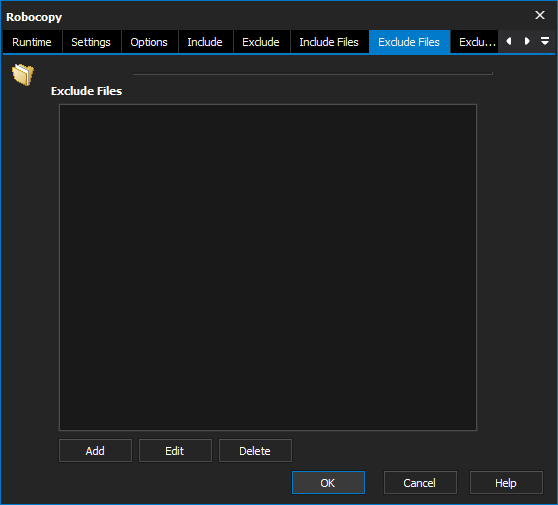This screenshot has height=505, width=558.
Task: Add a new exclude file entry
Action: pos(95,451)
